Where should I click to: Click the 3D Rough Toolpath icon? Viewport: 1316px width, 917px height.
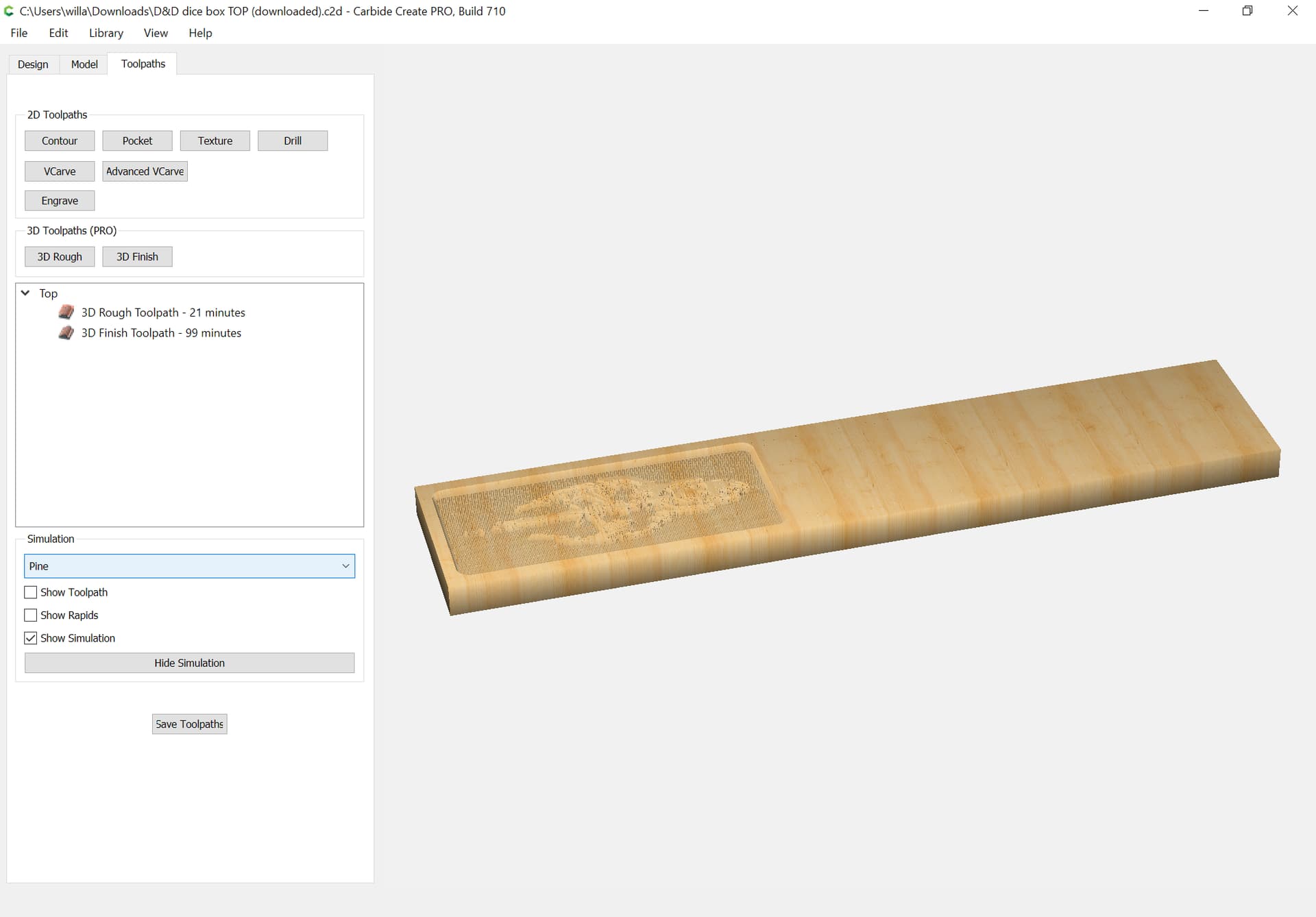point(66,313)
